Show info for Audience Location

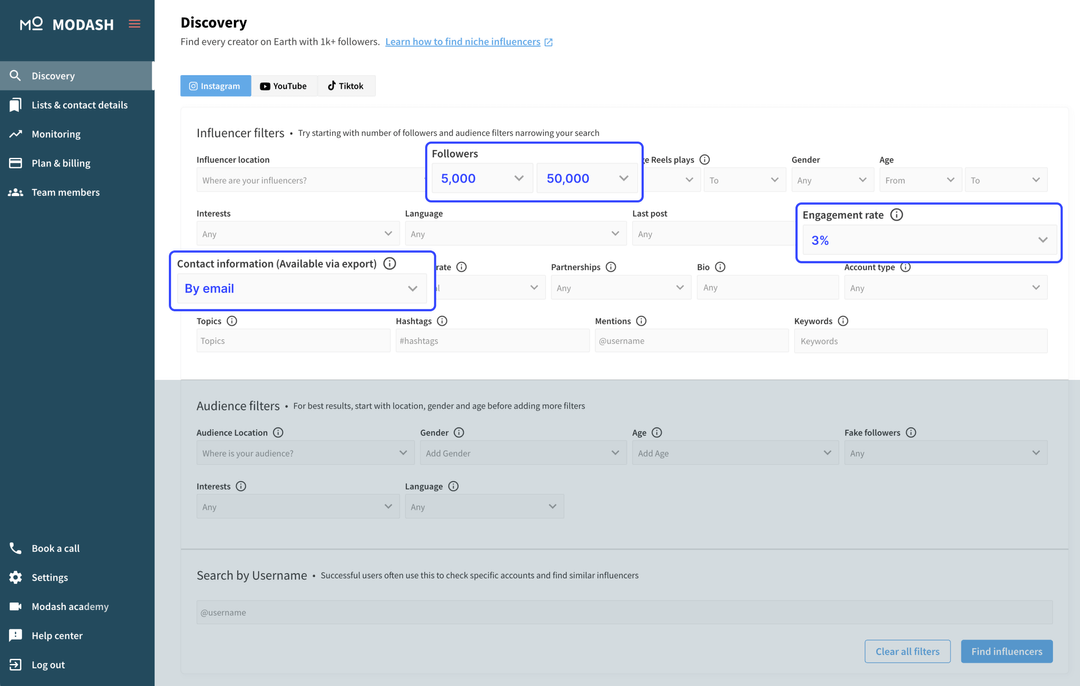[x=278, y=433]
